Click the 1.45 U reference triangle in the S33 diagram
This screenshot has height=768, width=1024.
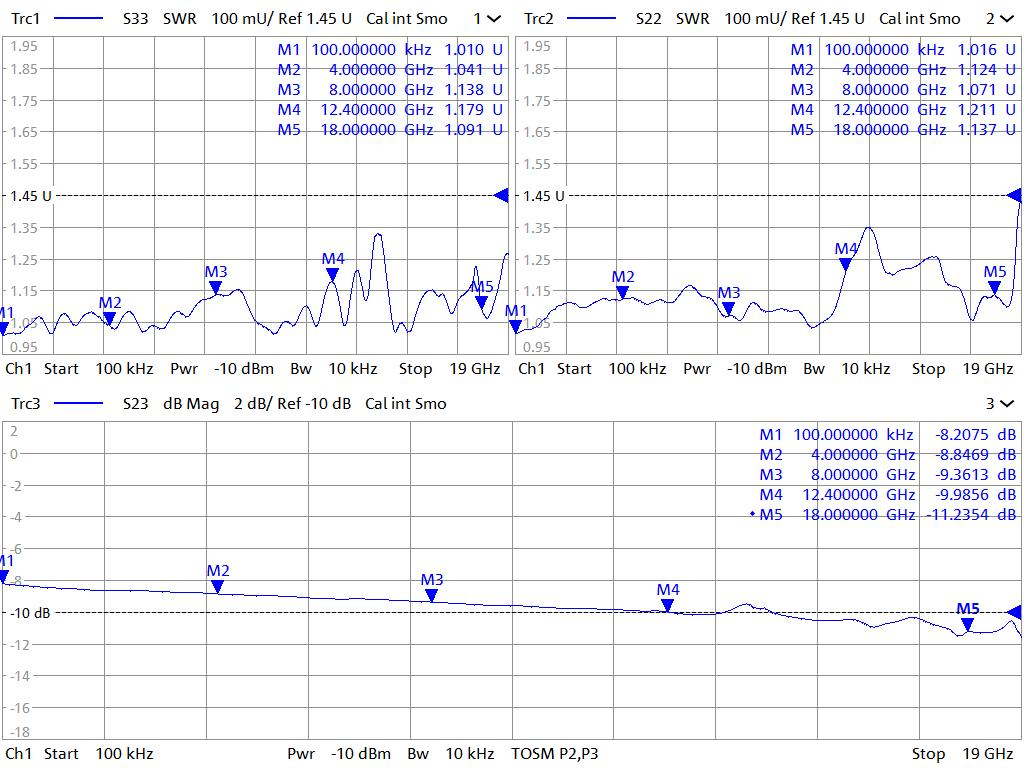pyautogui.click(x=502, y=196)
